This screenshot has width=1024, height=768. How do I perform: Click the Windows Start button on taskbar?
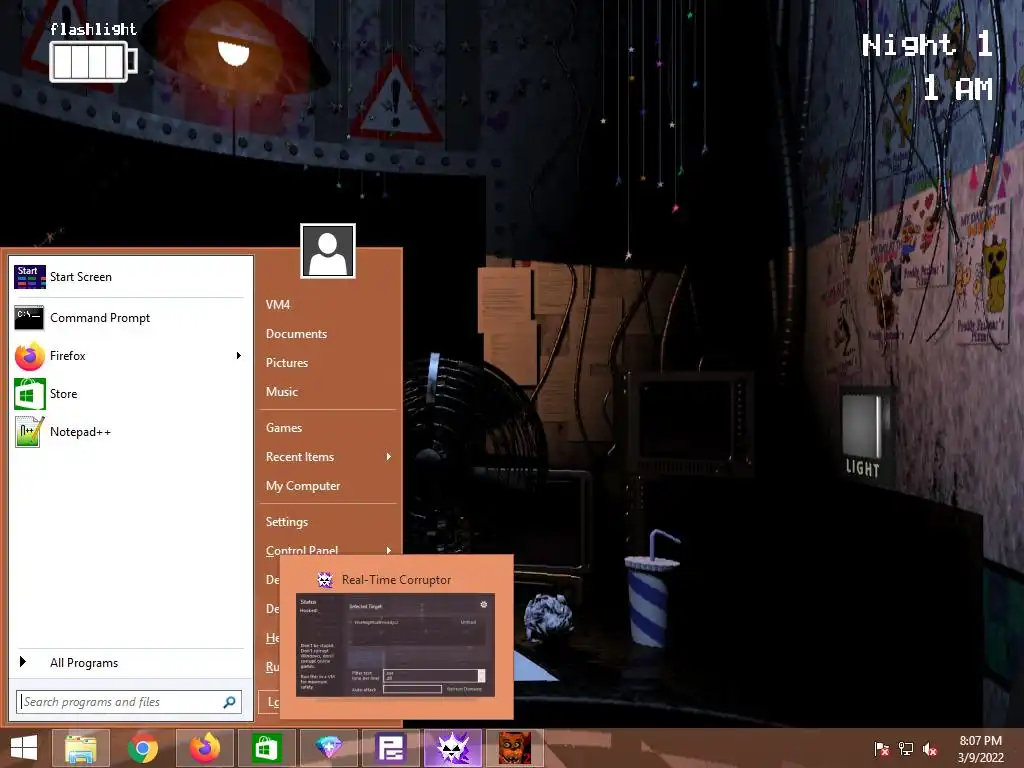tap(24, 748)
